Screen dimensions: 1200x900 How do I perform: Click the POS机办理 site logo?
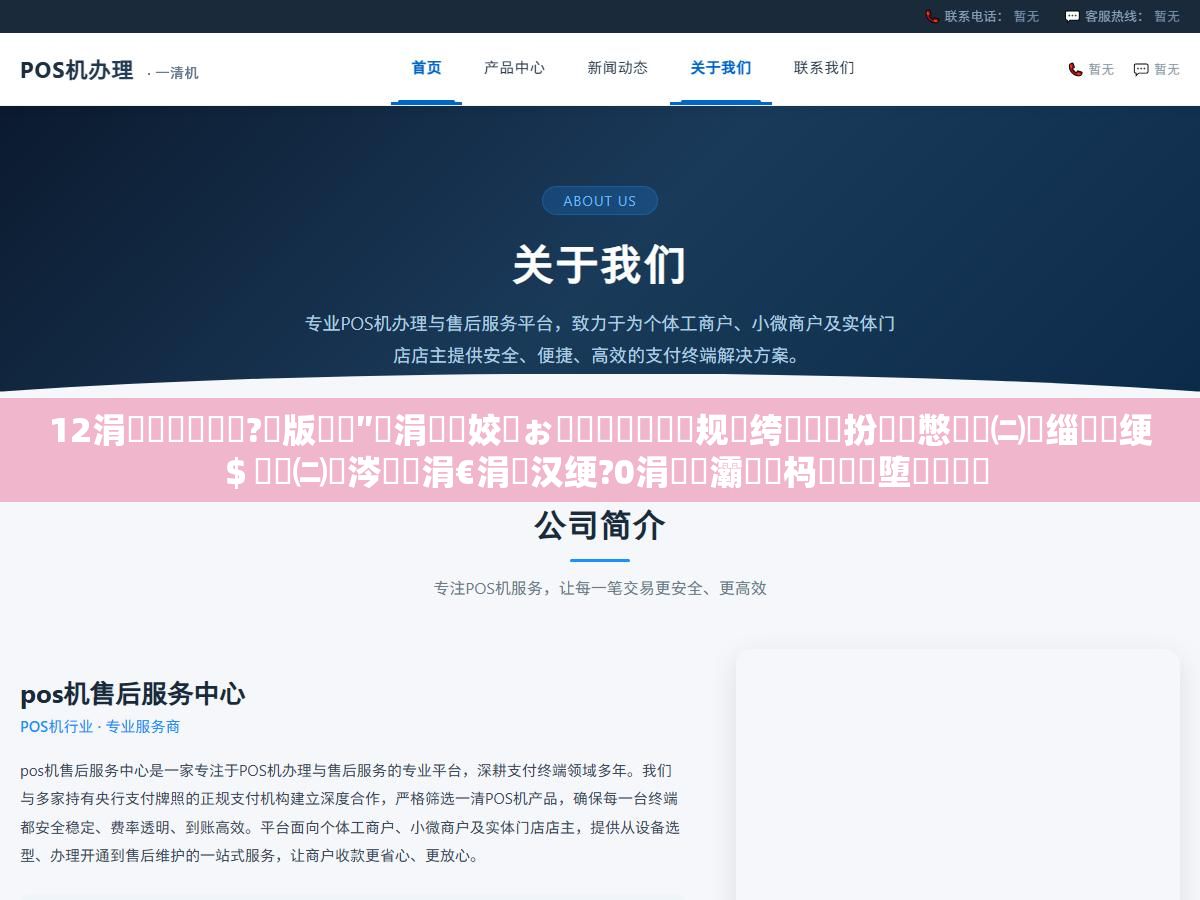click(x=77, y=70)
